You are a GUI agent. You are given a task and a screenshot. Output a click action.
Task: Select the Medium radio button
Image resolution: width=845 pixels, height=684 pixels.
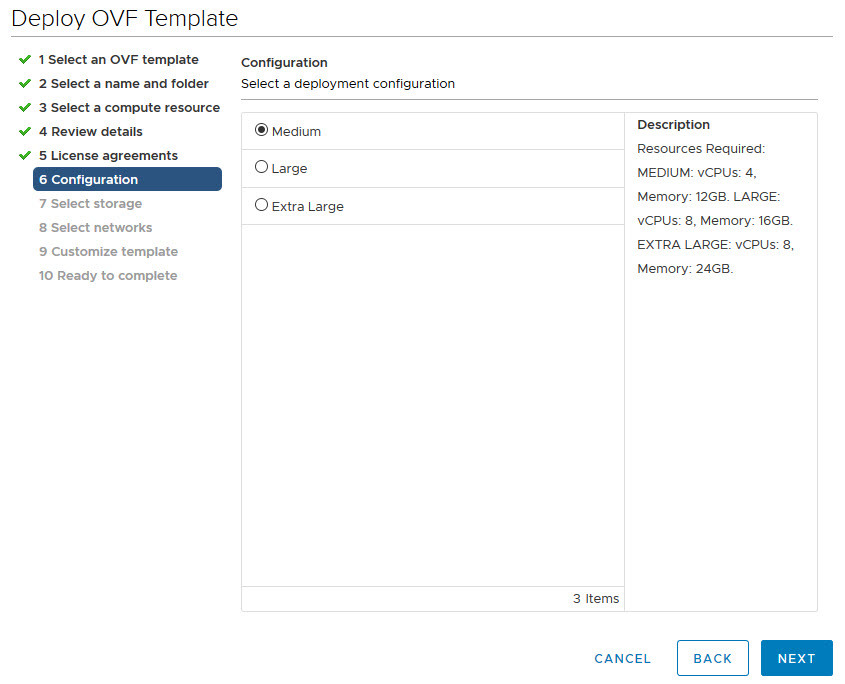[262, 130]
